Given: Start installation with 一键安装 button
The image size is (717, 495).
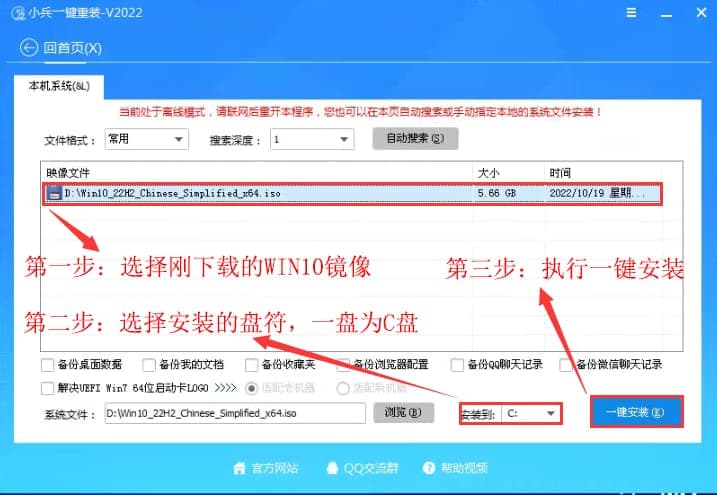Looking at the screenshot, I should [637, 412].
